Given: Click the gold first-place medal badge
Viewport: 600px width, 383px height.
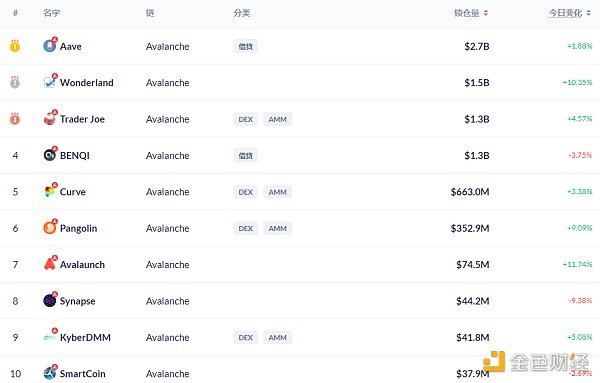Looking at the screenshot, I should tap(15, 46).
